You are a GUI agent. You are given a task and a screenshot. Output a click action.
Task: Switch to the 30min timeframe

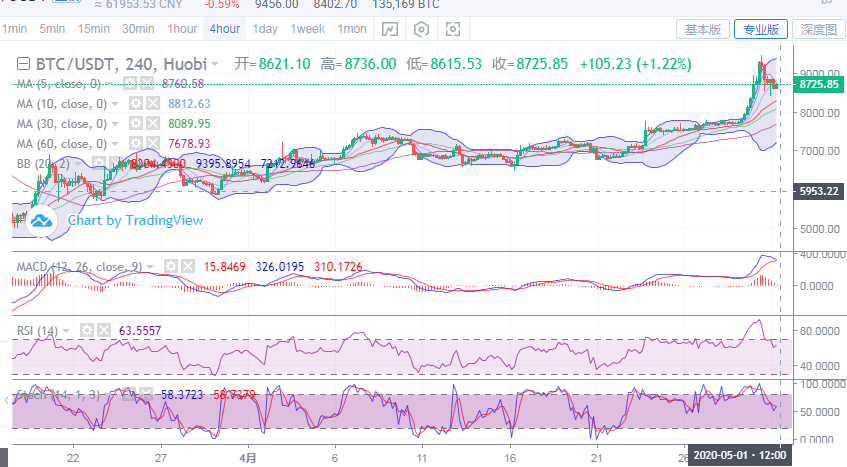[138, 29]
